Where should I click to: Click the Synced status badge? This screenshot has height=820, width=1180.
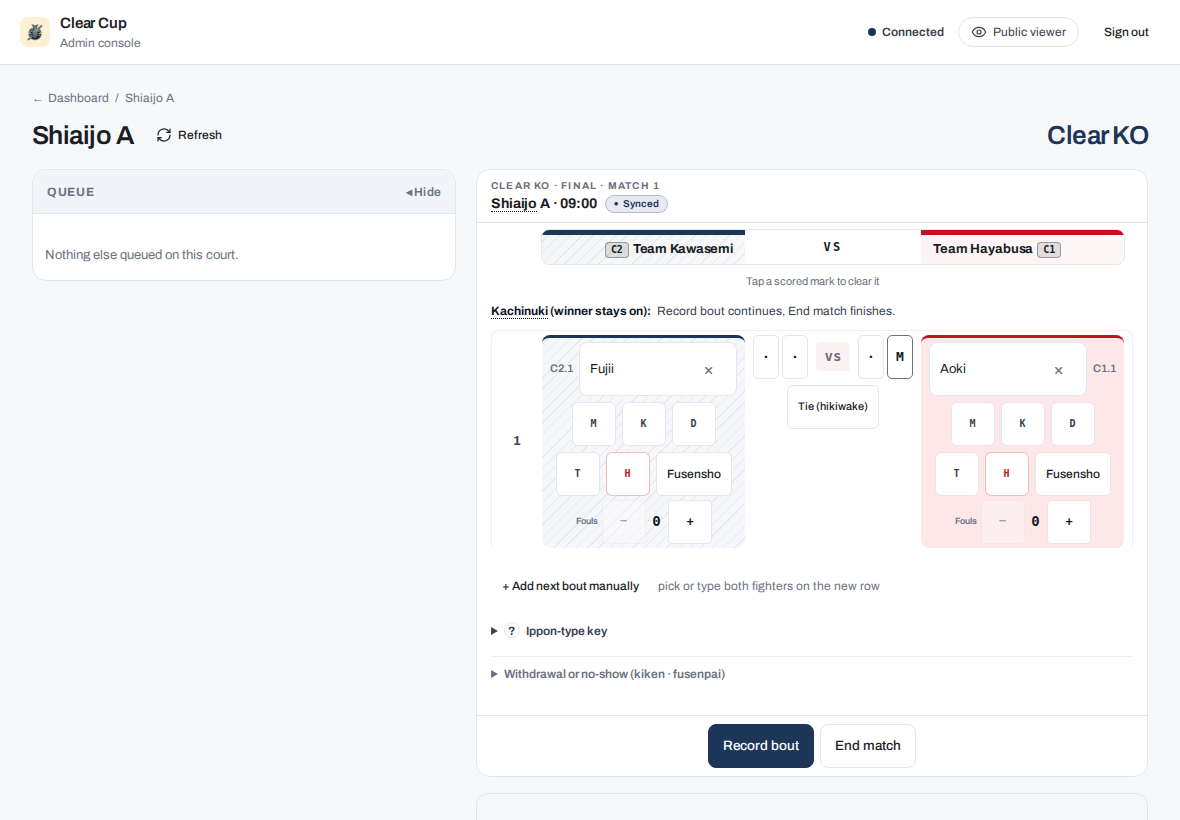636,204
